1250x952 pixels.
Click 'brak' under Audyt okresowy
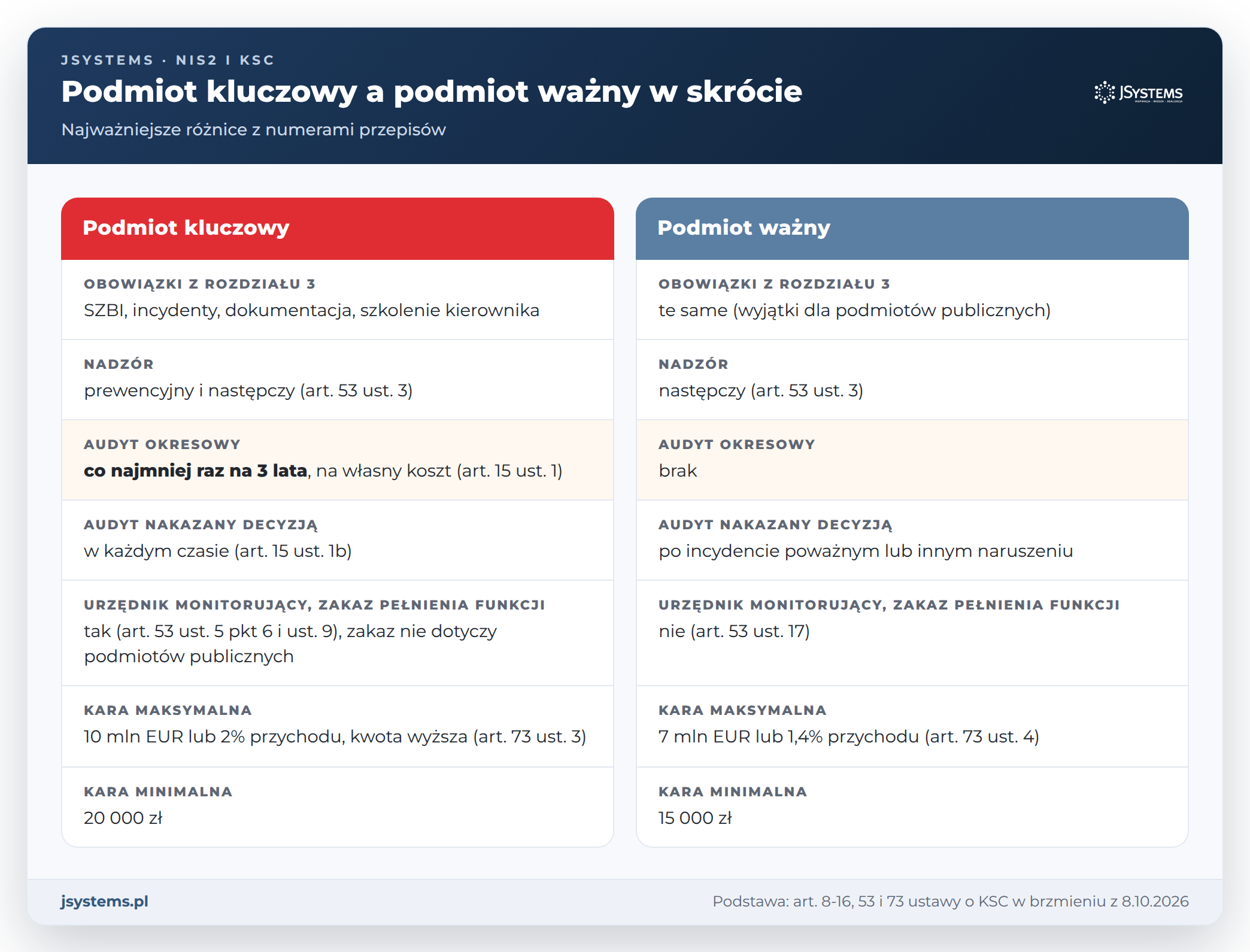(x=678, y=471)
